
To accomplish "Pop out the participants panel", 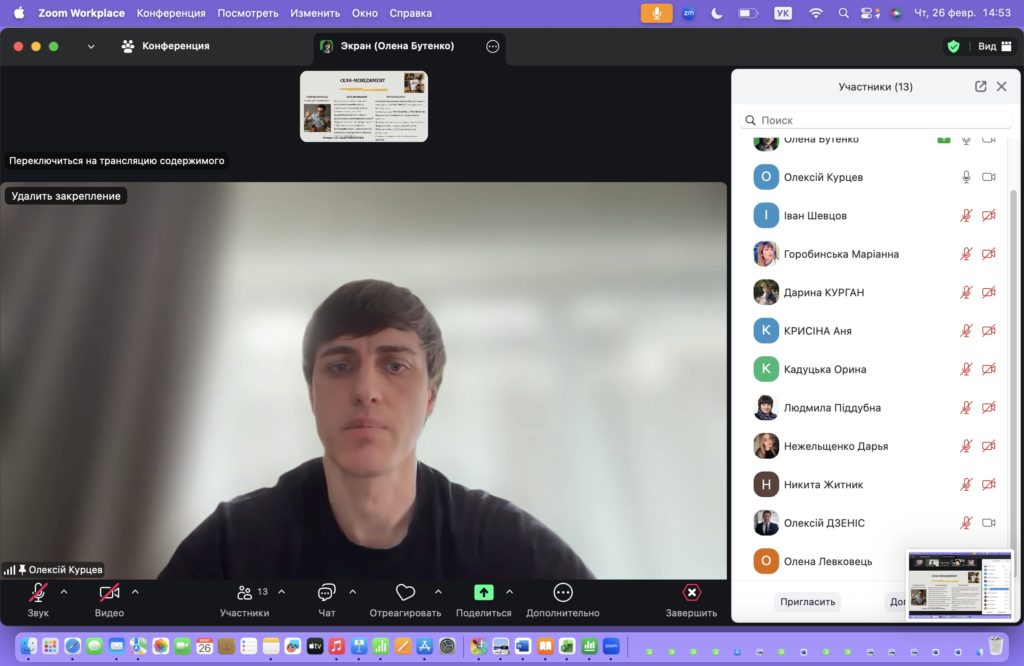I will (980, 87).
